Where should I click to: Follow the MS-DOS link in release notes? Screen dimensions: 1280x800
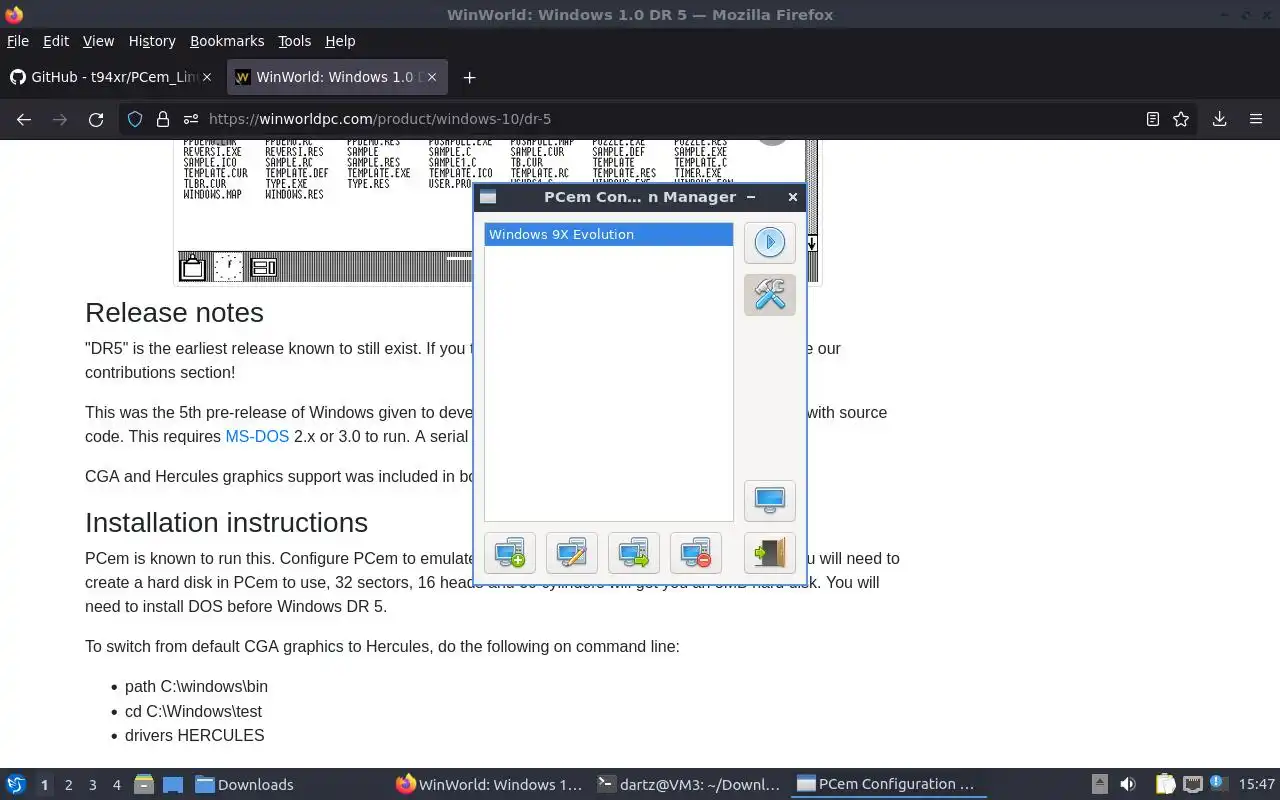257,436
